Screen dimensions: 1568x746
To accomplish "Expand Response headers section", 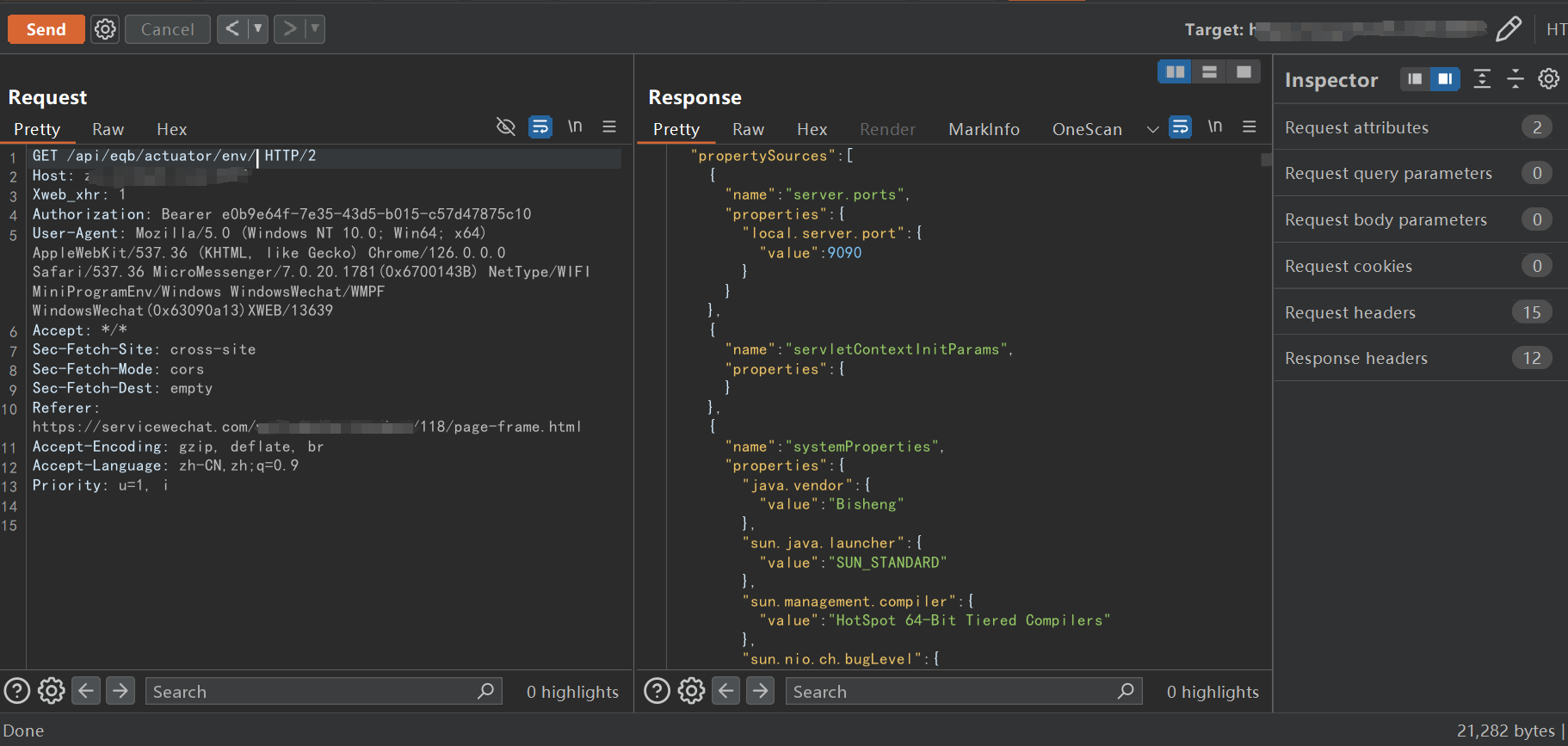I will (x=1420, y=358).
